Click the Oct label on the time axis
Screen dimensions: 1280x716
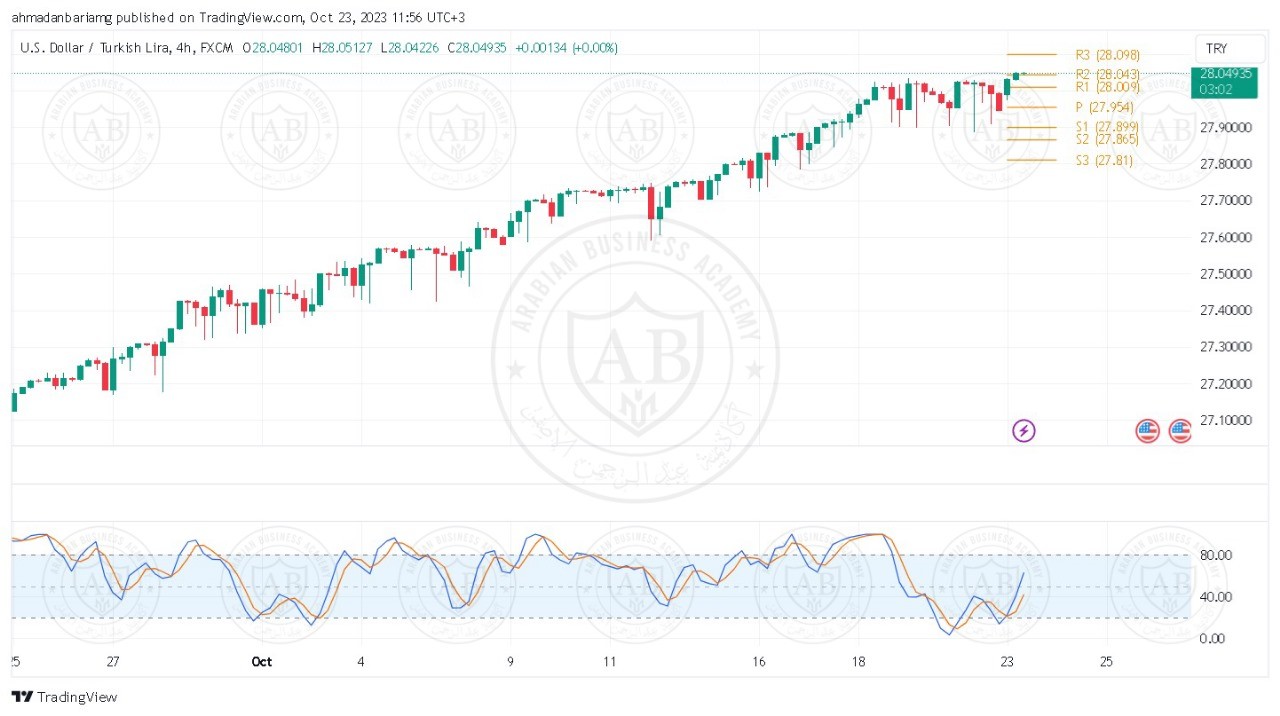click(x=262, y=661)
